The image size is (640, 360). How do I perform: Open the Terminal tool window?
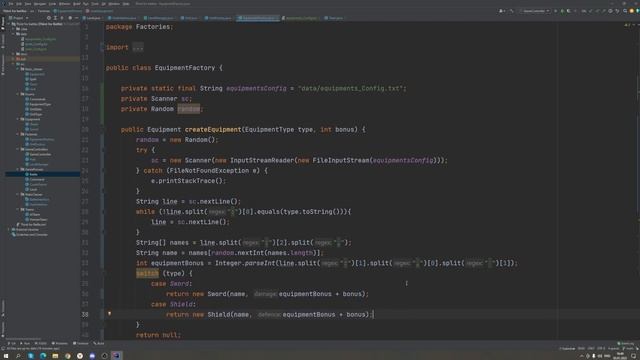point(81,343)
